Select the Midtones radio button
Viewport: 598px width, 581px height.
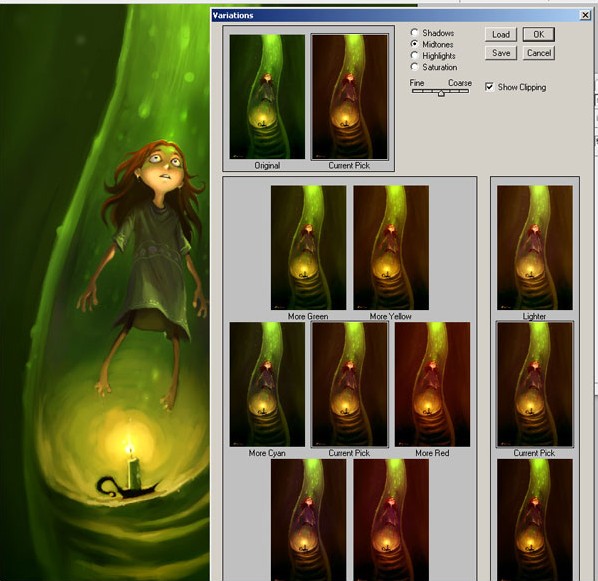click(415, 44)
